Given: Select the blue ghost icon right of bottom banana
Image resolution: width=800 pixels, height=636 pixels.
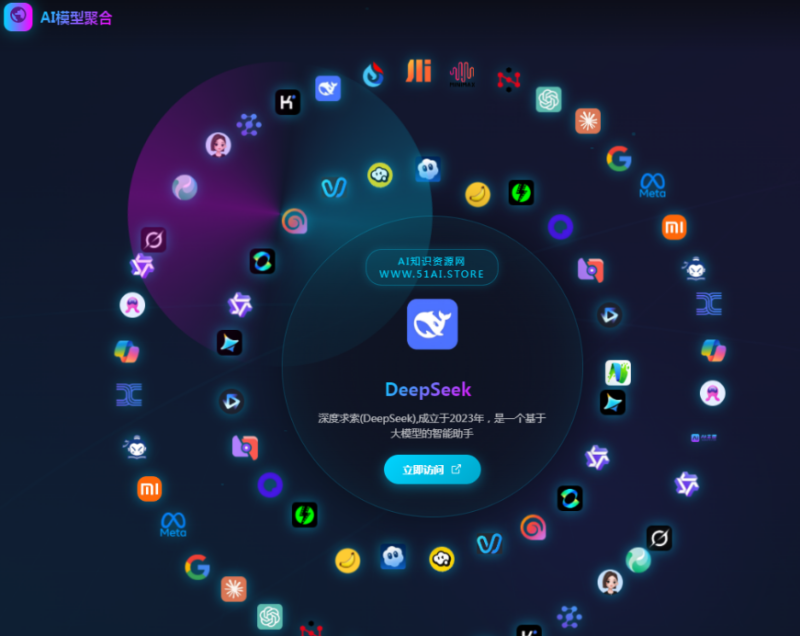Looking at the screenshot, I should pos(393,556).
